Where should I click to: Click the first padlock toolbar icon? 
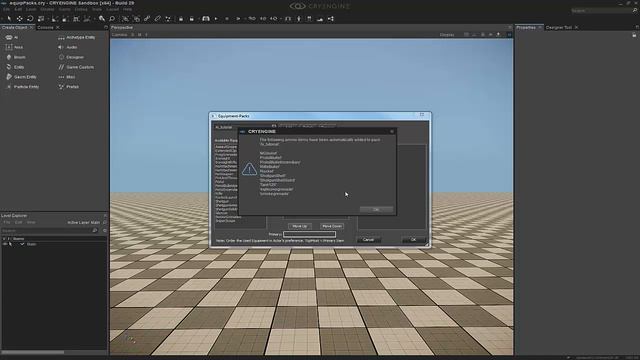point(181,19)
